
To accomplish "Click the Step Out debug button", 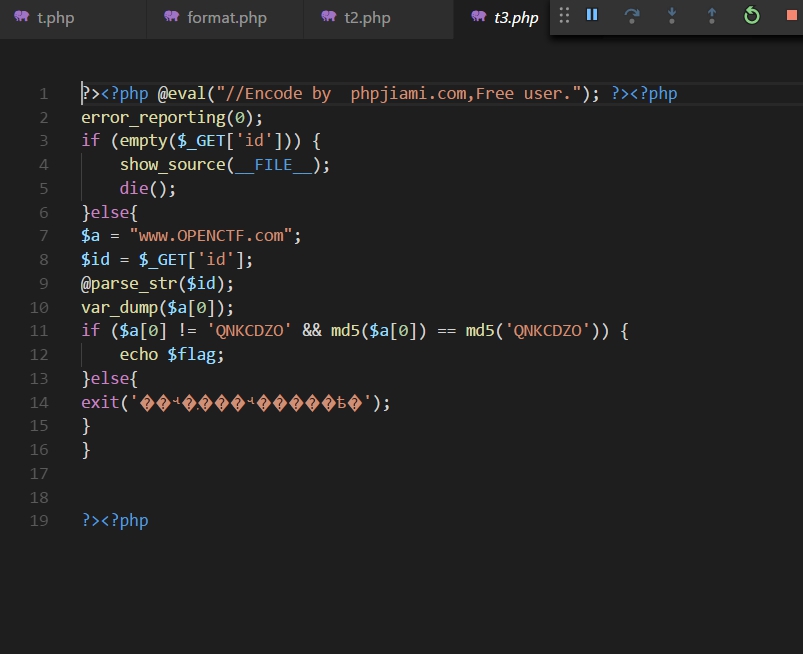I will (712, 16).
